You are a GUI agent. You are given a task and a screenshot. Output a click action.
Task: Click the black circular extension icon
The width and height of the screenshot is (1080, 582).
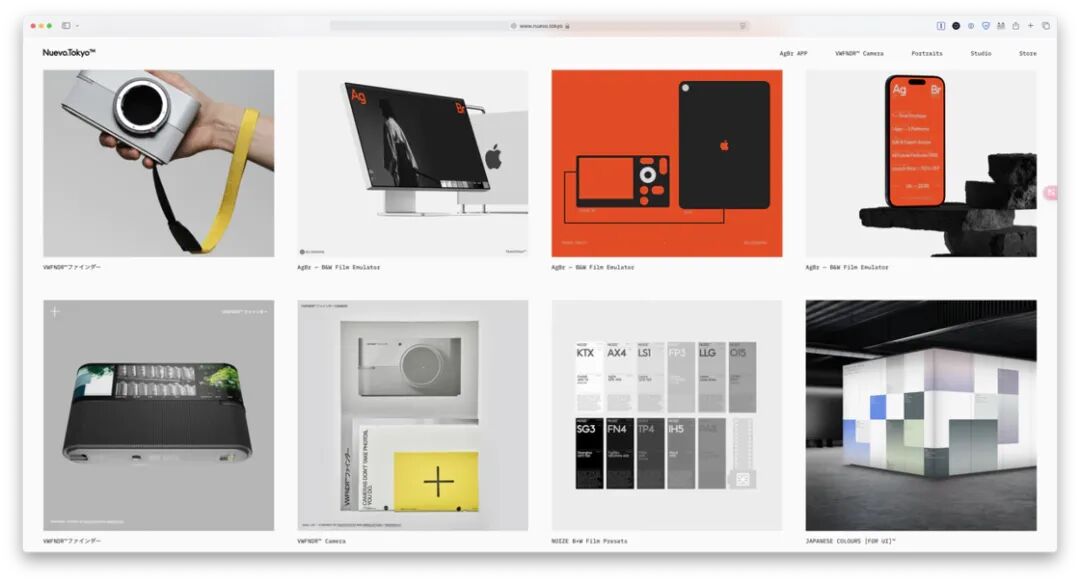[956, 25]
